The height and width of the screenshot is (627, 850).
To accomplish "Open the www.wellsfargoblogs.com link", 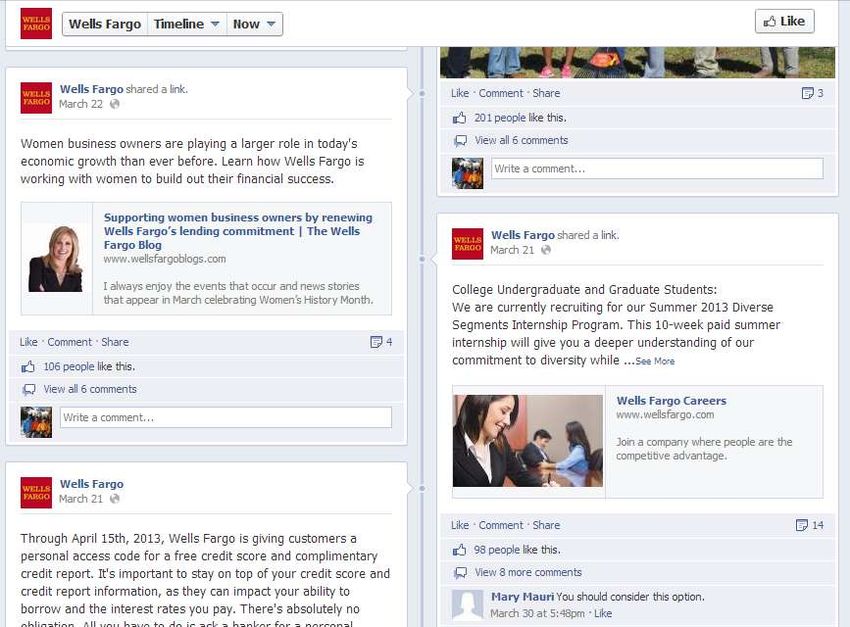I will click(x=165, y=259).
